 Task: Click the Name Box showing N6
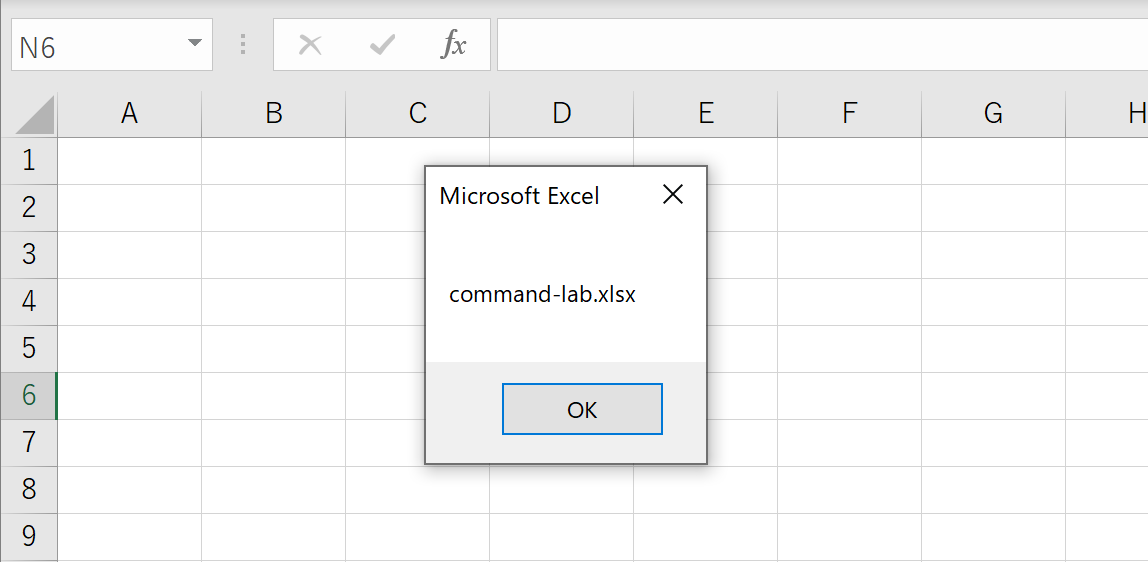pos(112,45)
